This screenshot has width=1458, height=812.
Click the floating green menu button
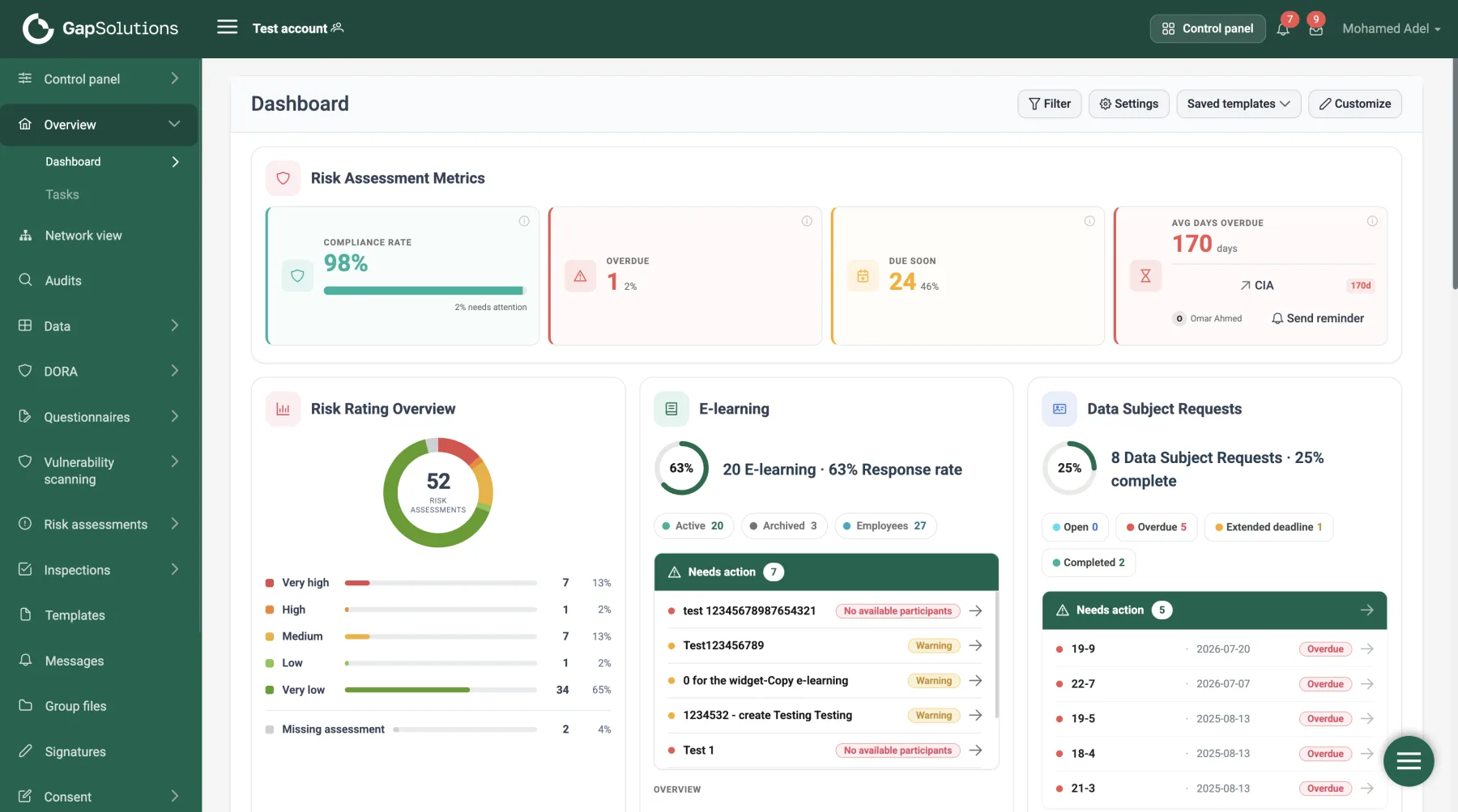pyautogui.click(x=1409, y=761)
